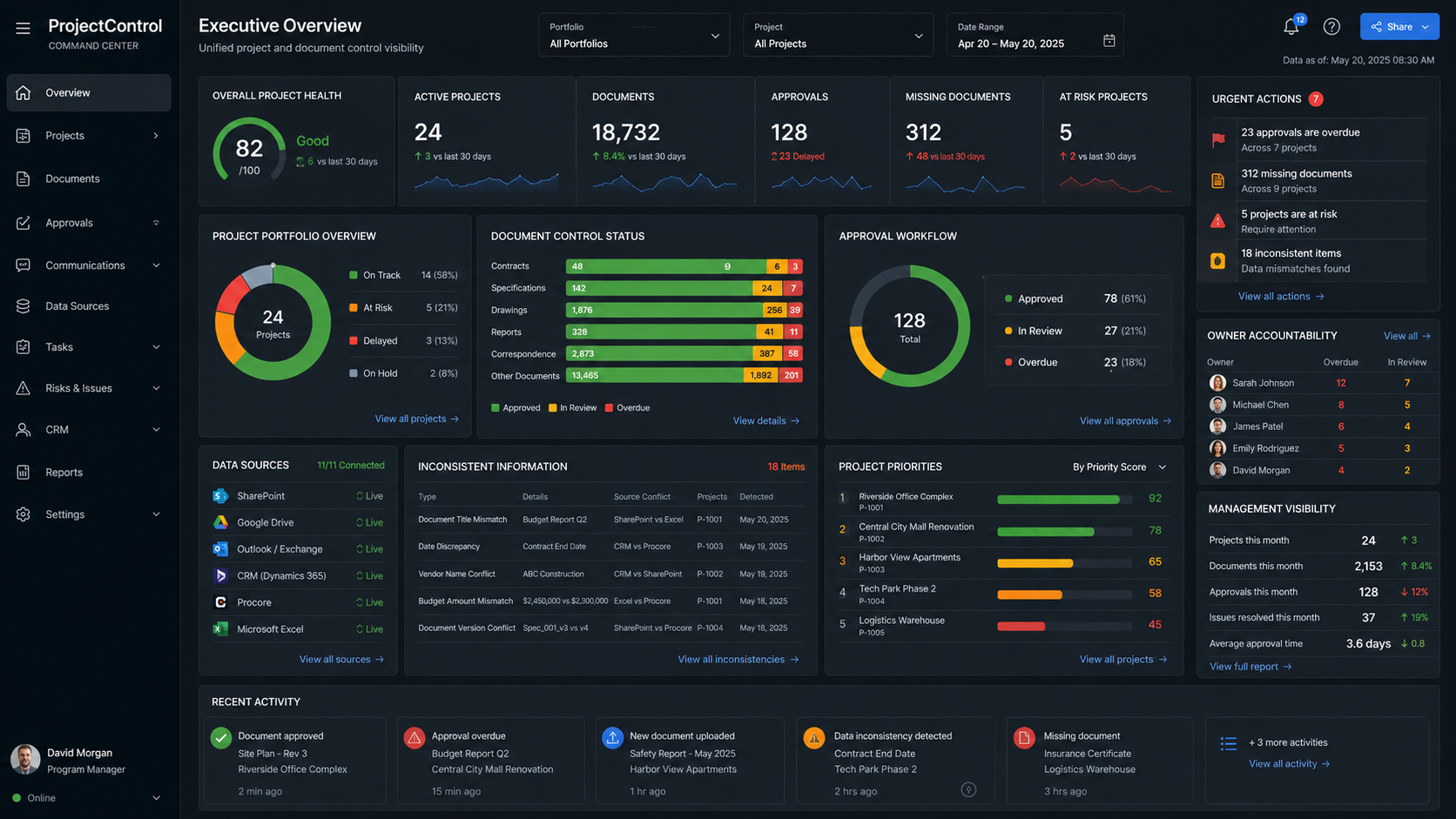Click the Procore icon
Screen dimensions: 1456x819
click(x=220, y=602)
